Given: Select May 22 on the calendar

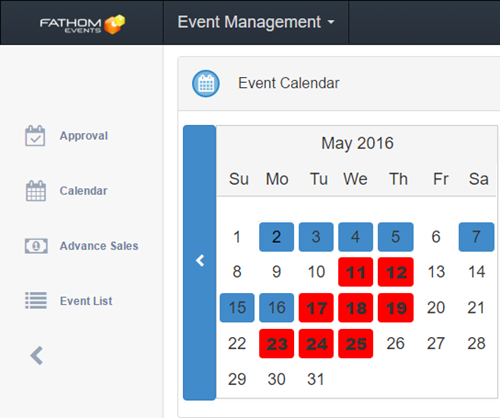Looking at the screenshot, I should (237, 344).
